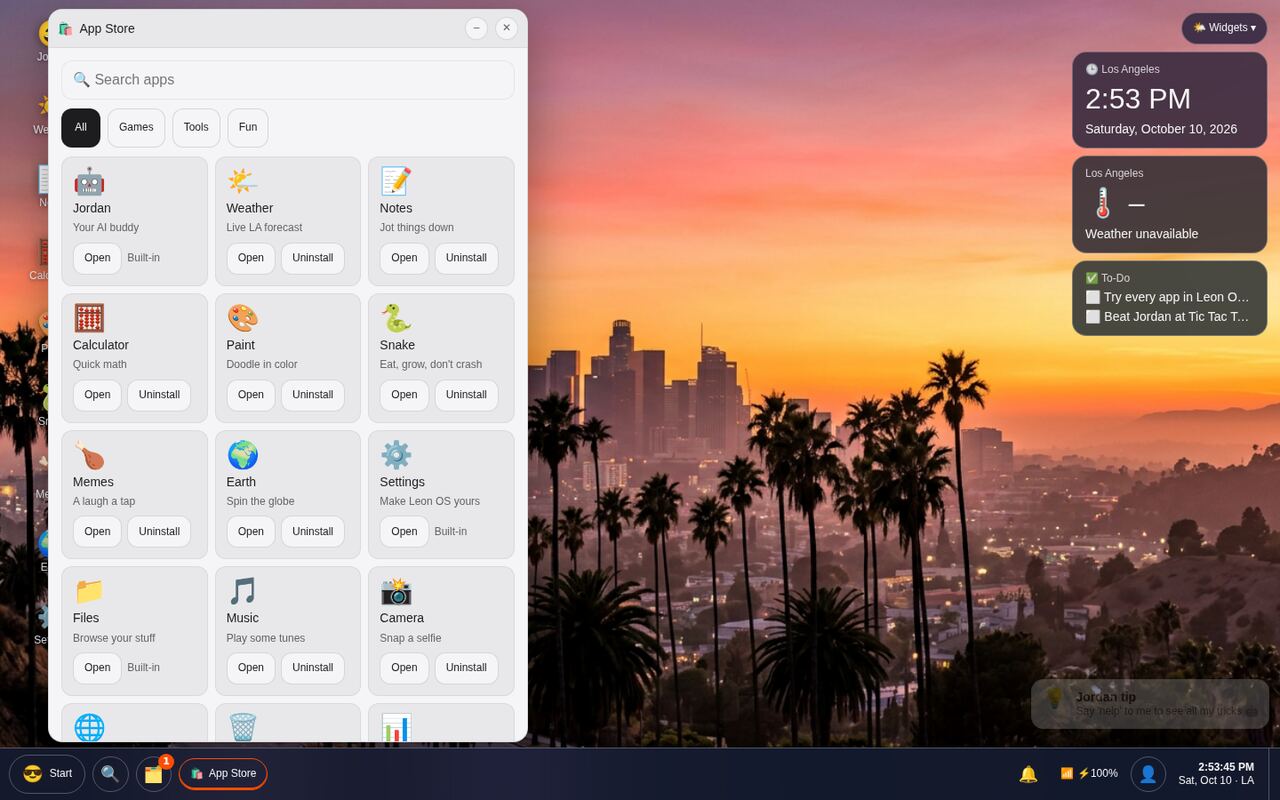Uninstall the Music app
This screenshot has height=800, width=1280.
[313, 668]
